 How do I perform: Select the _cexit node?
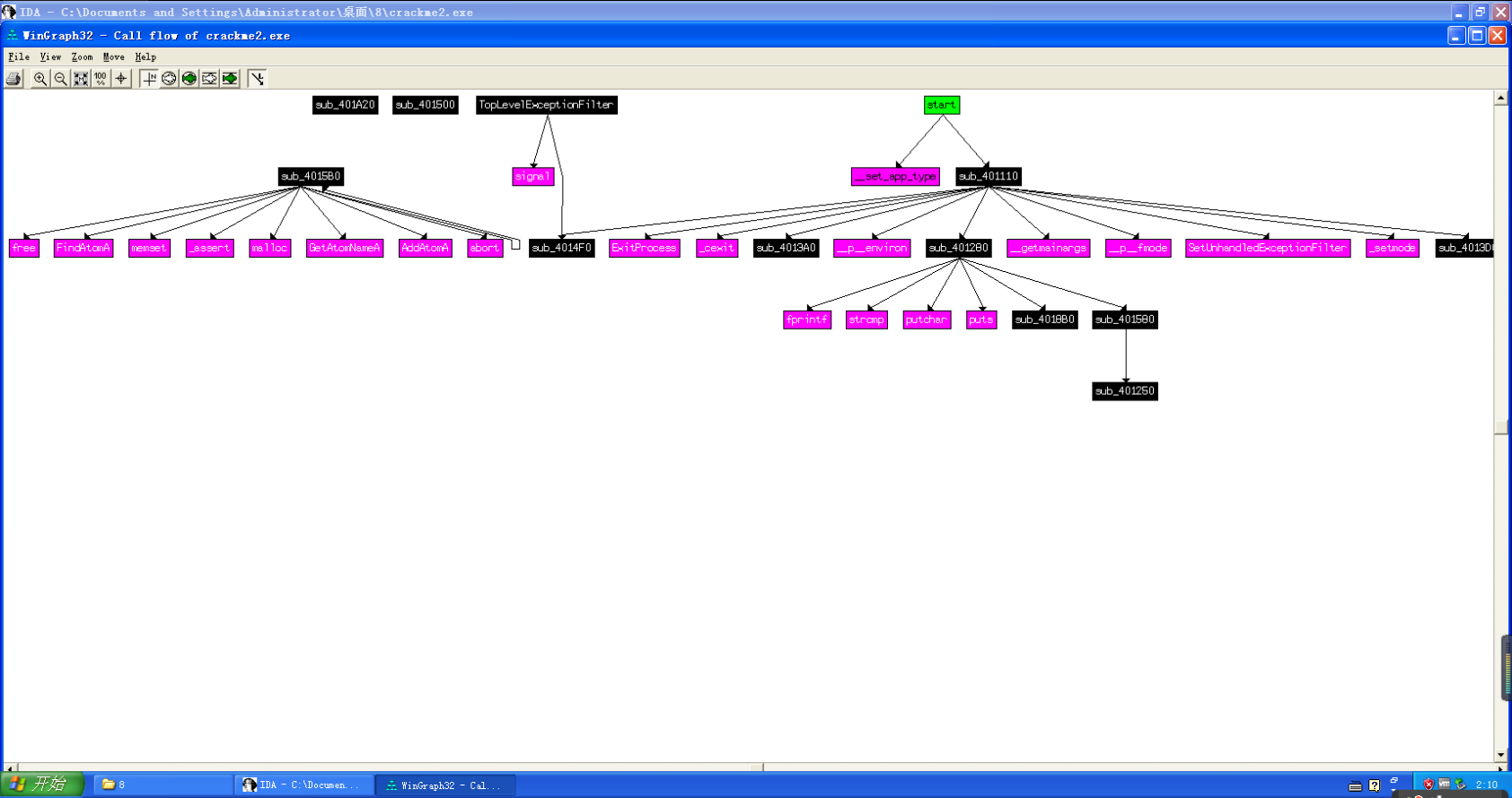tap(717, 249)
